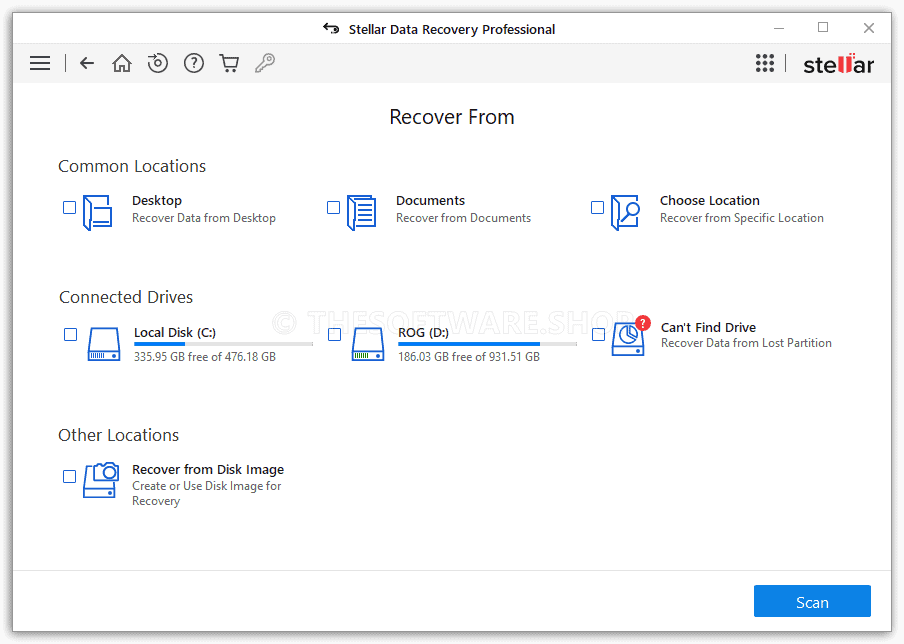
Task: Click the Desktop location icon
Action: coord(97,213)
